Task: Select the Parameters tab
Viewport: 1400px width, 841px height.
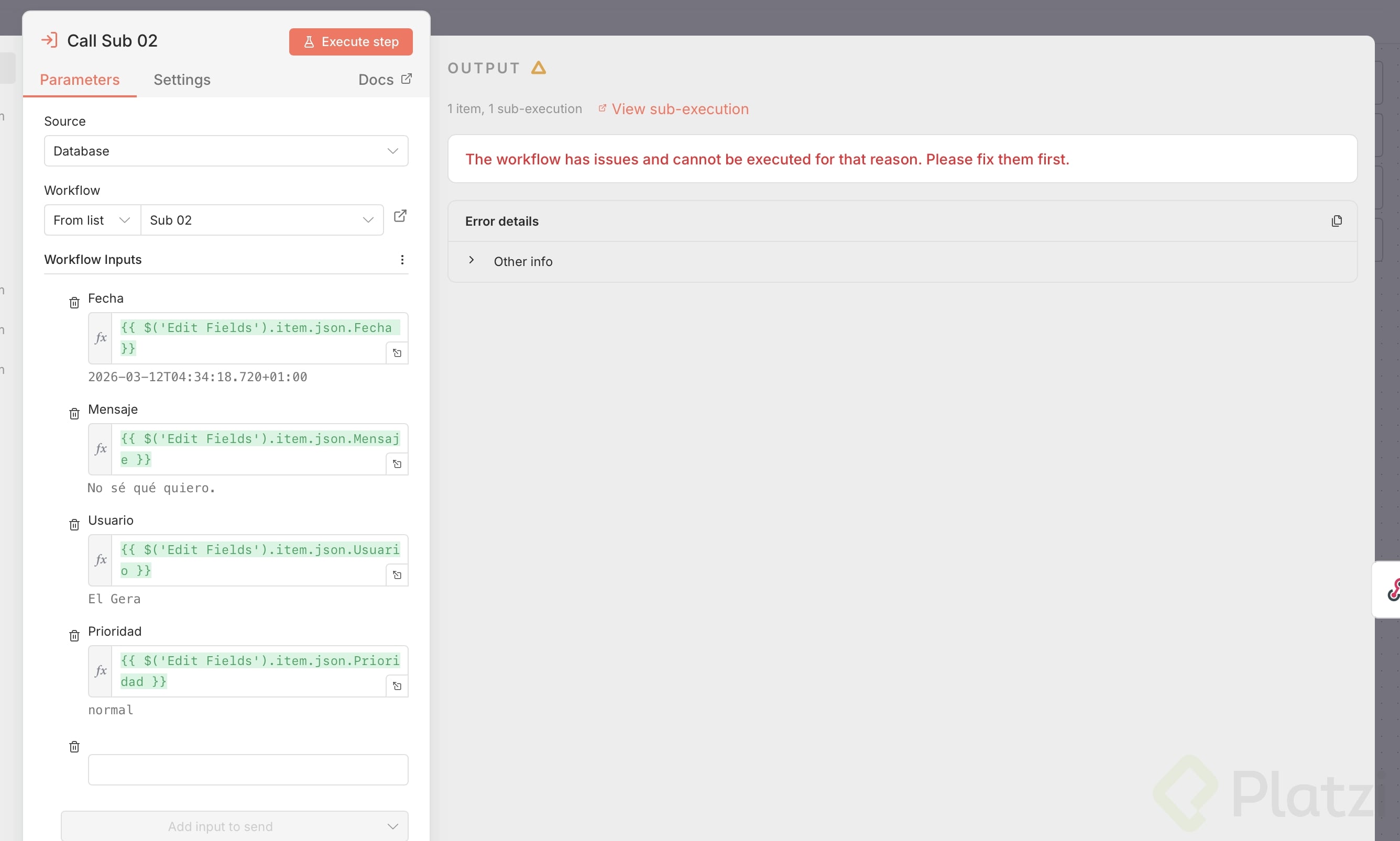Action: coord(80,80)
